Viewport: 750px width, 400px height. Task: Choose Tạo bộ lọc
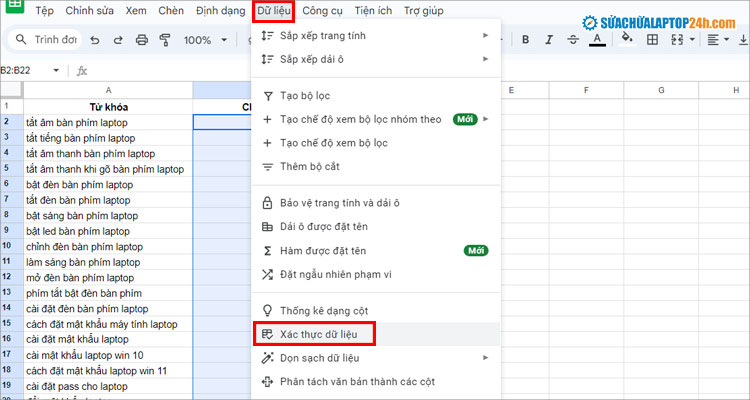tap(376, 96)
